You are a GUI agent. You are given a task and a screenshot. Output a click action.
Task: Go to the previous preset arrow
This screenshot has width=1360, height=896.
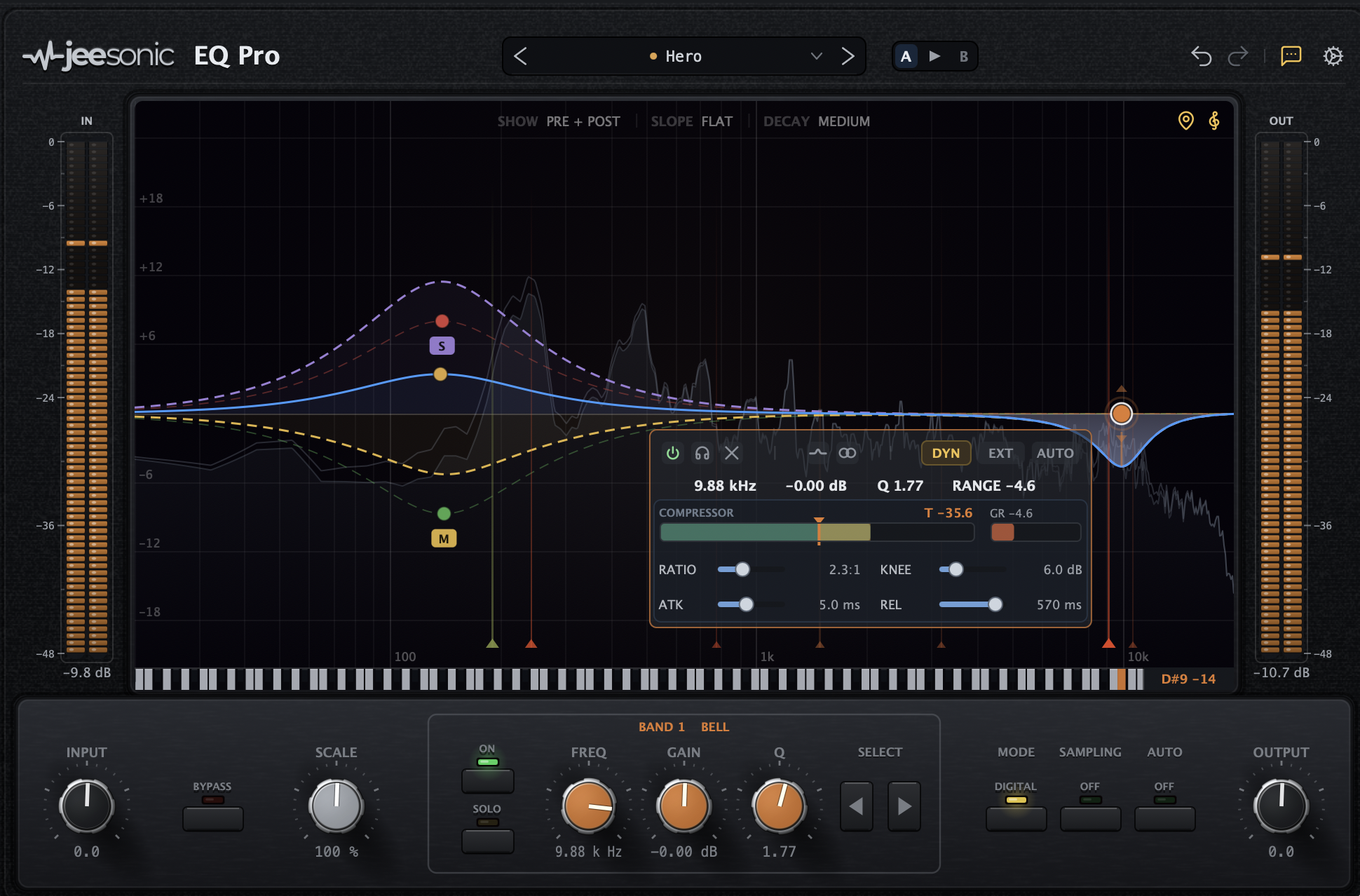(520, 56)
